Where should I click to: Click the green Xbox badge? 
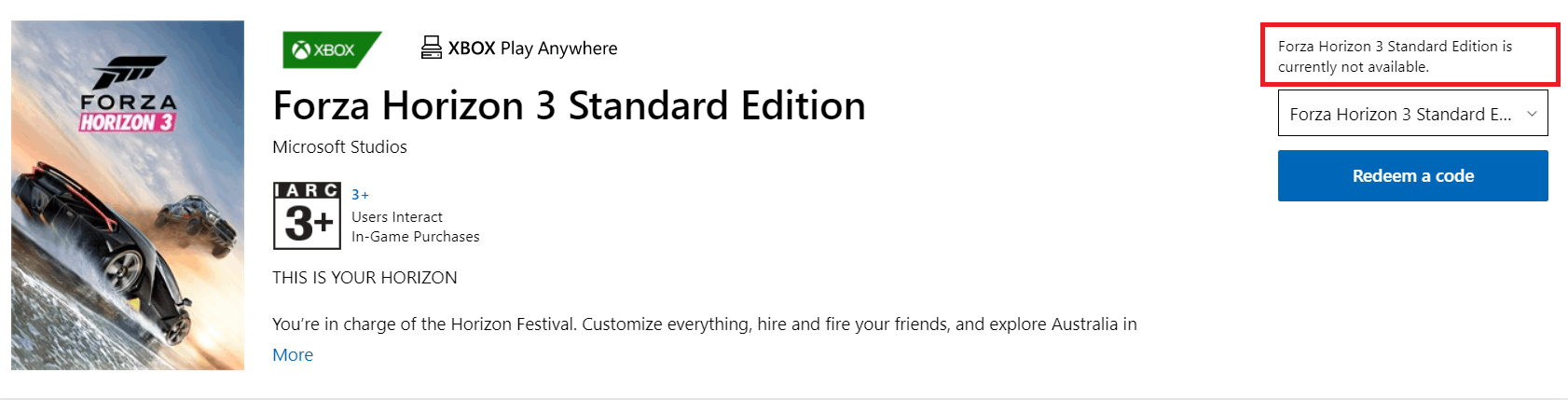(331, 49)
